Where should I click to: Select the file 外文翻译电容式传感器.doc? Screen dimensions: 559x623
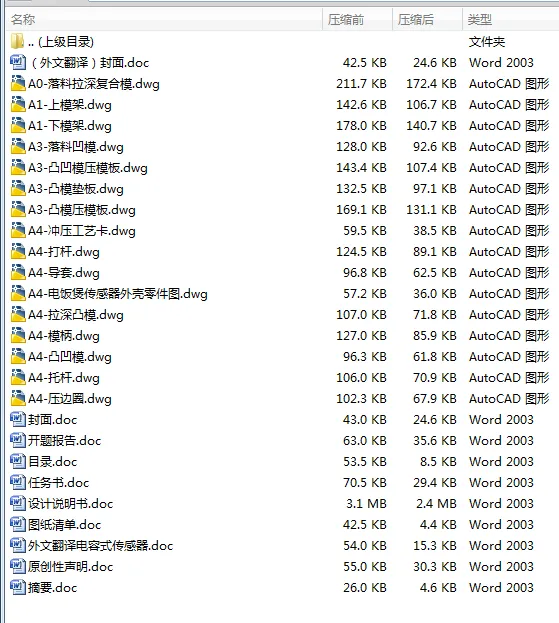[x=101, y=546]
